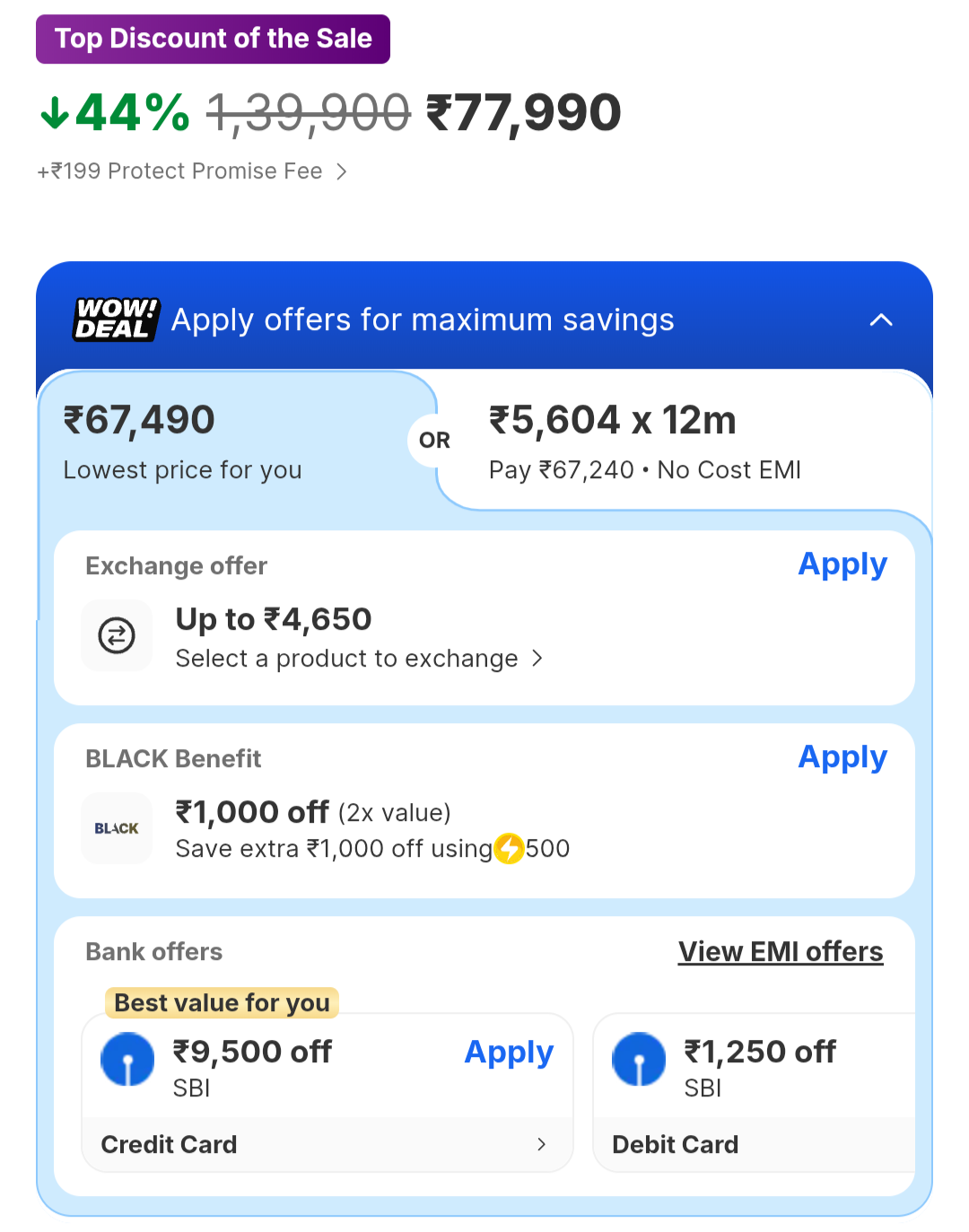Click the SBI logo on the credit card offer
969x1232 pixels.
click(x=127, y=1059)
